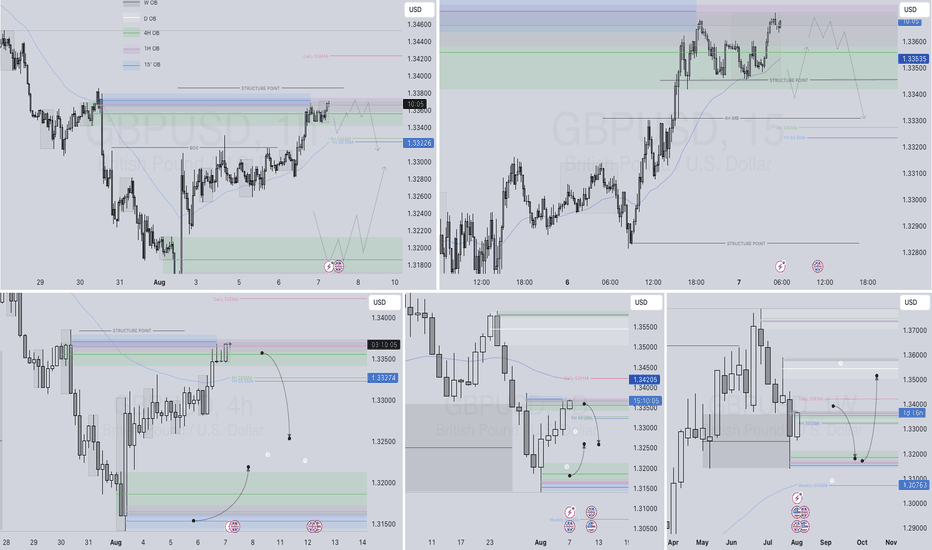
Task: Click date 23 on daily chart time axis
Action: pyautogui.click(x=490, y=542)
